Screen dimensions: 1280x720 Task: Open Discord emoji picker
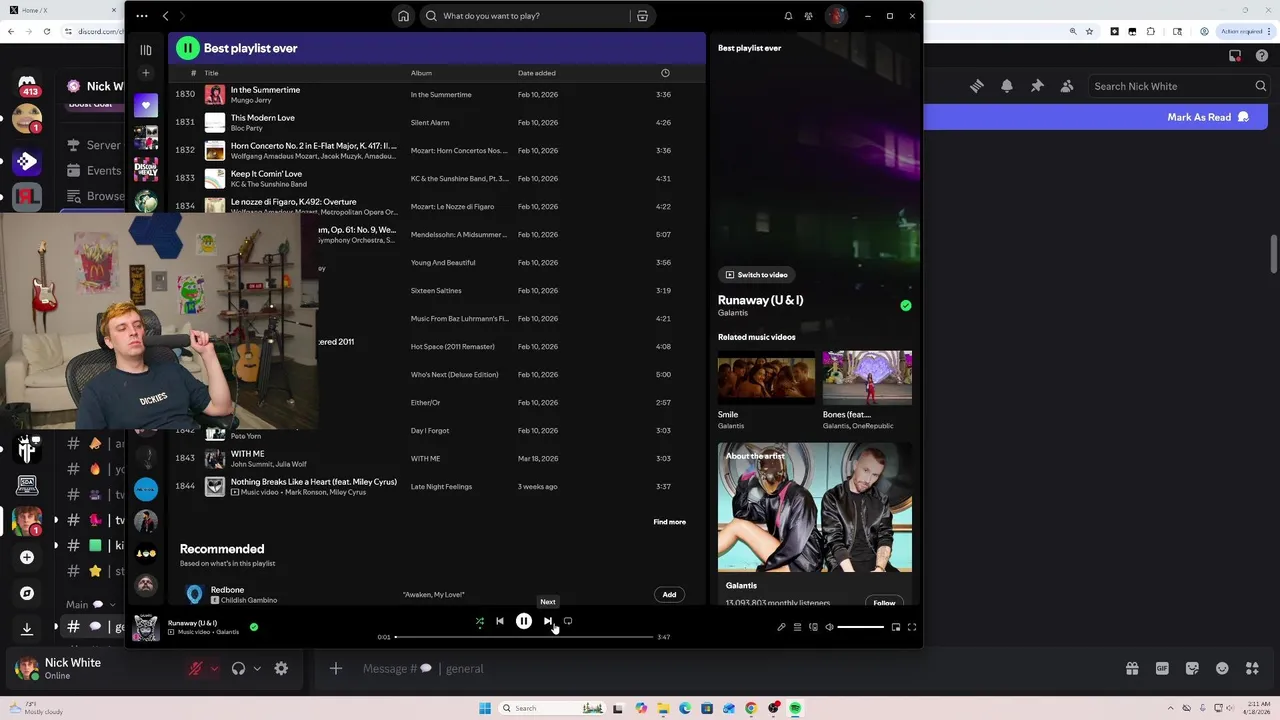click(1222, 669)
